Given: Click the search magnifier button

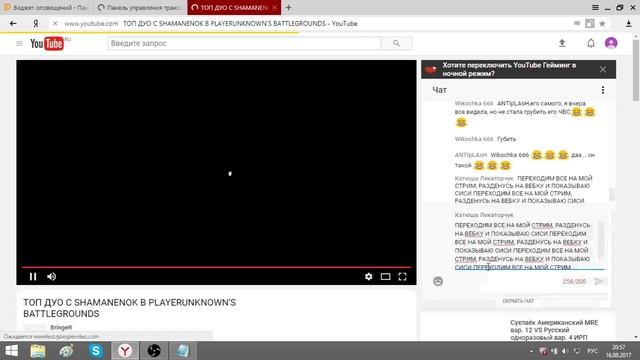Looking at the screenshot, I should (x=396, y=43).
